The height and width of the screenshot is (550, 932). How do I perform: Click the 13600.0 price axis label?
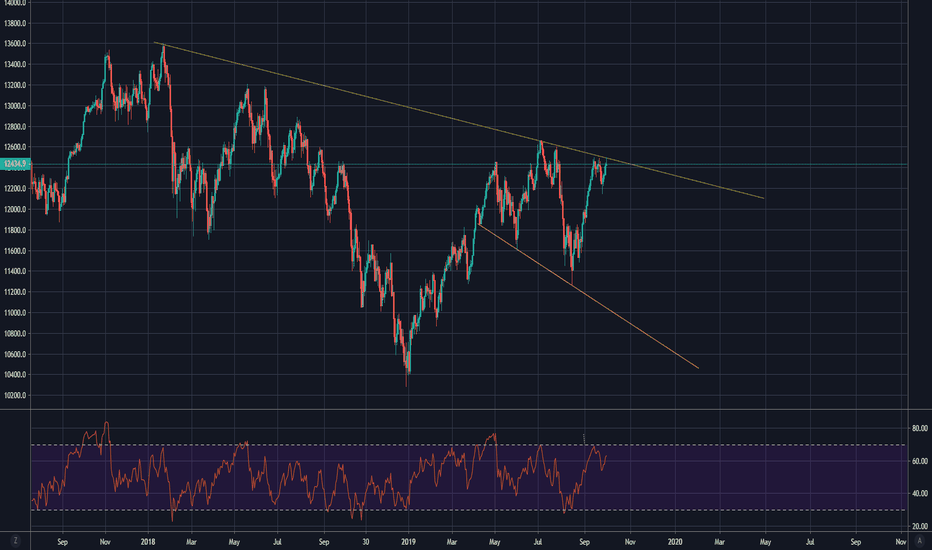15,44
